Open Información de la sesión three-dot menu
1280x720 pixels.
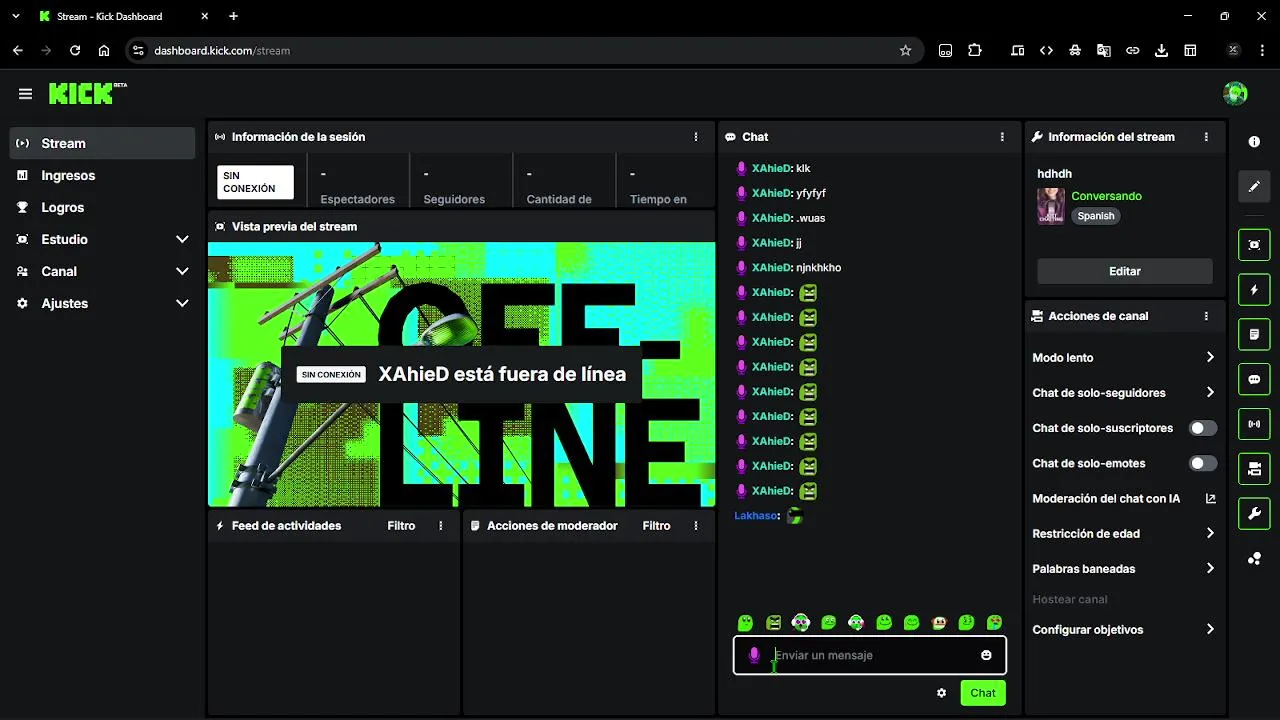tap(696, 137)
